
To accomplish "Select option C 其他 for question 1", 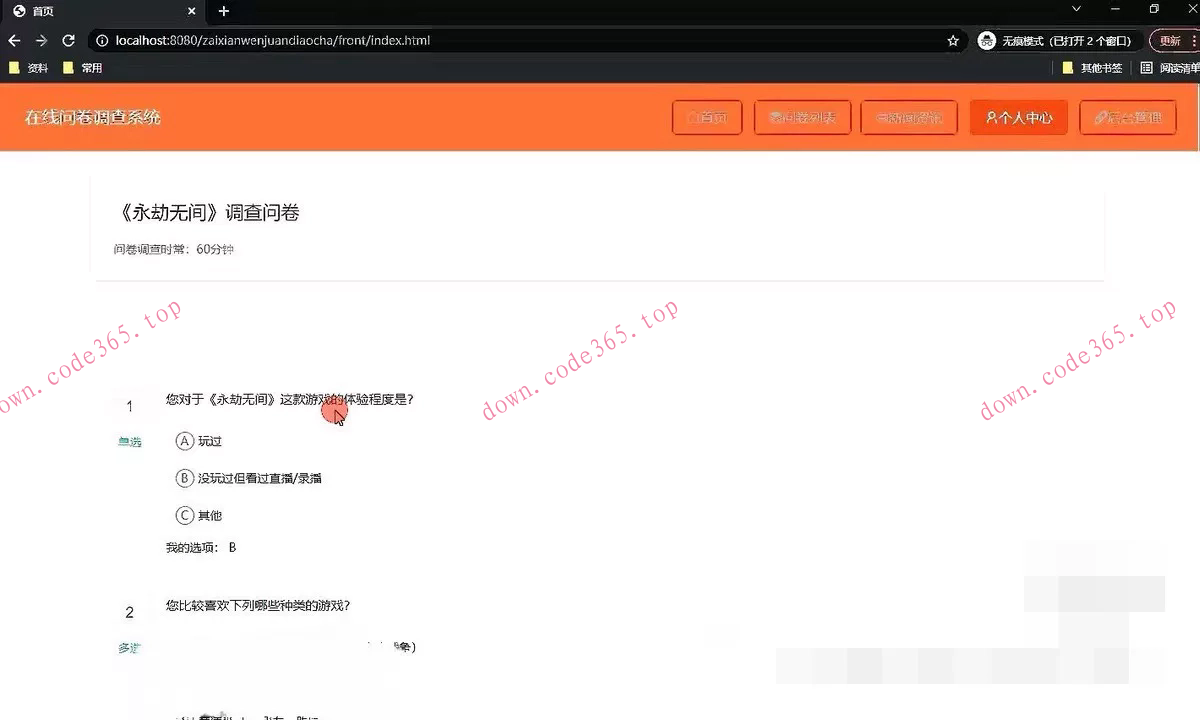I will [x=198, y=515].
